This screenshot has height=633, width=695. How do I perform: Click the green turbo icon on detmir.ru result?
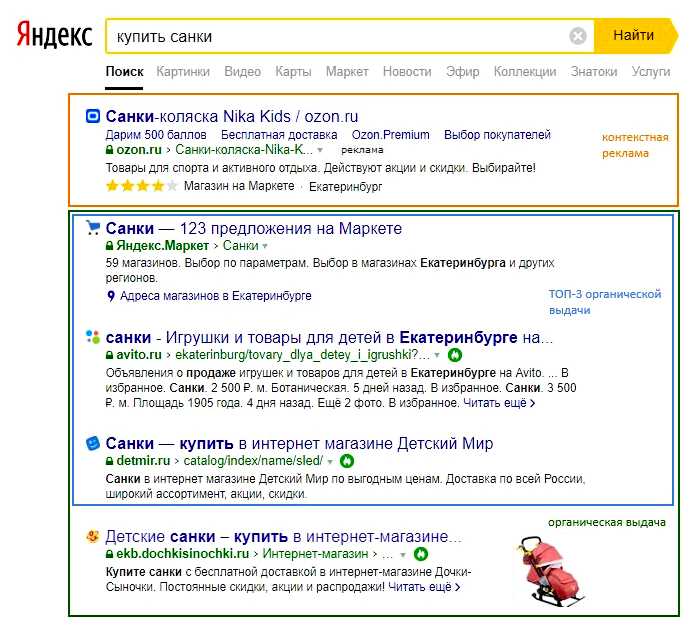348,462
